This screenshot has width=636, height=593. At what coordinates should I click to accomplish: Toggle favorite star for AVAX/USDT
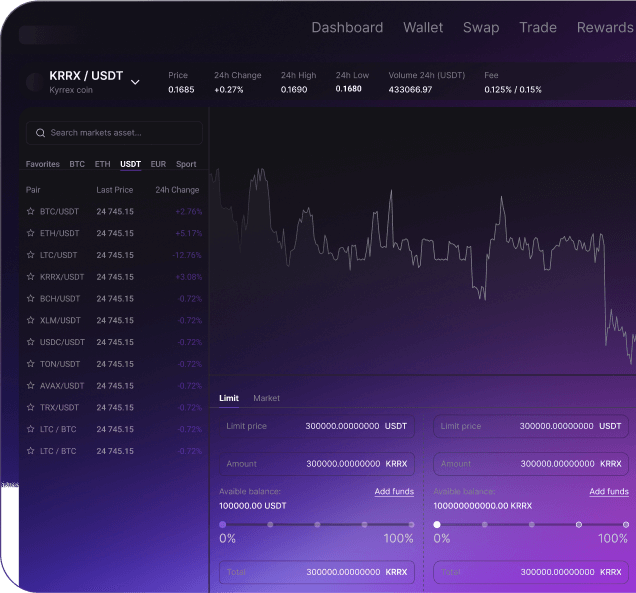tap(31, 386)
